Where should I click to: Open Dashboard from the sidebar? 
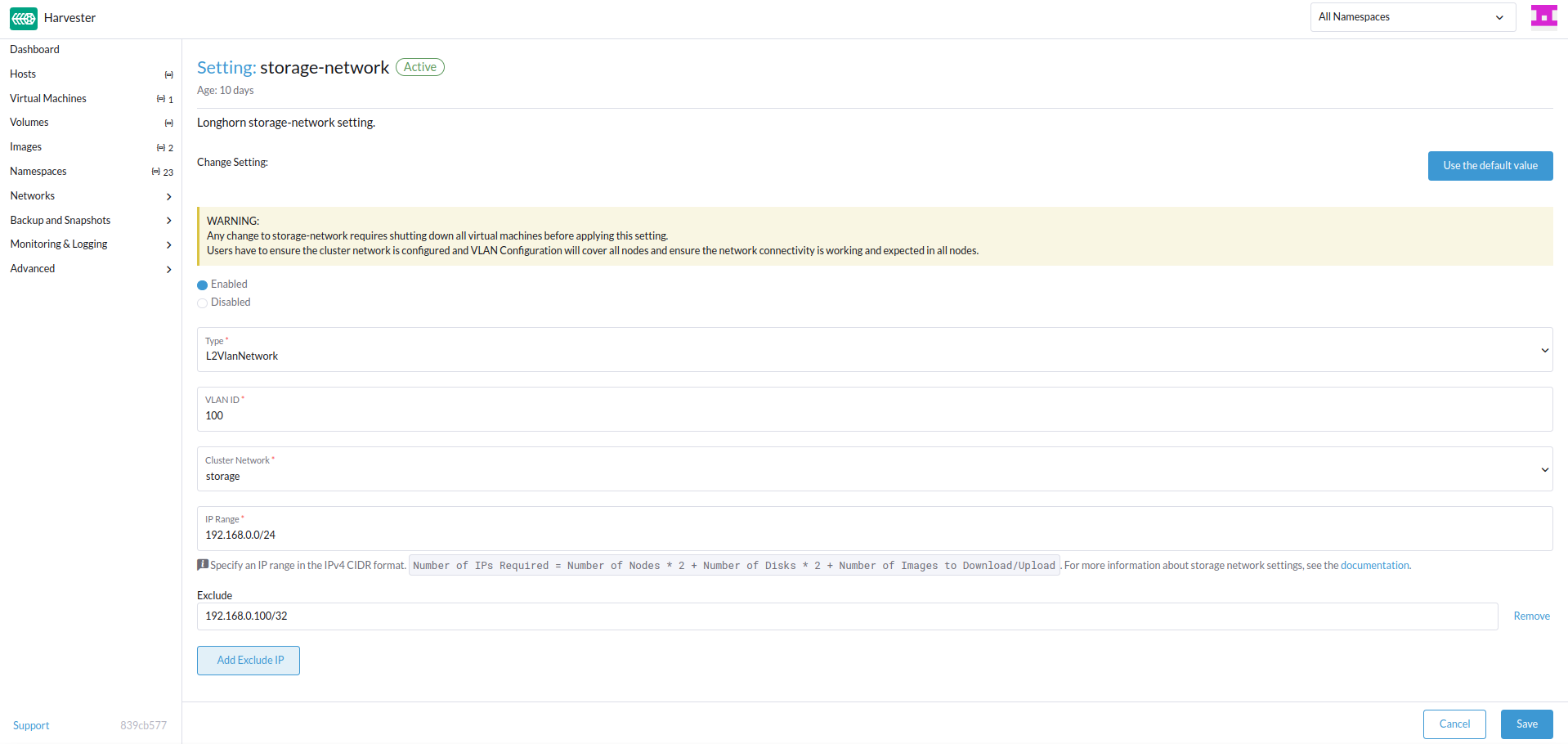(35, 50)
